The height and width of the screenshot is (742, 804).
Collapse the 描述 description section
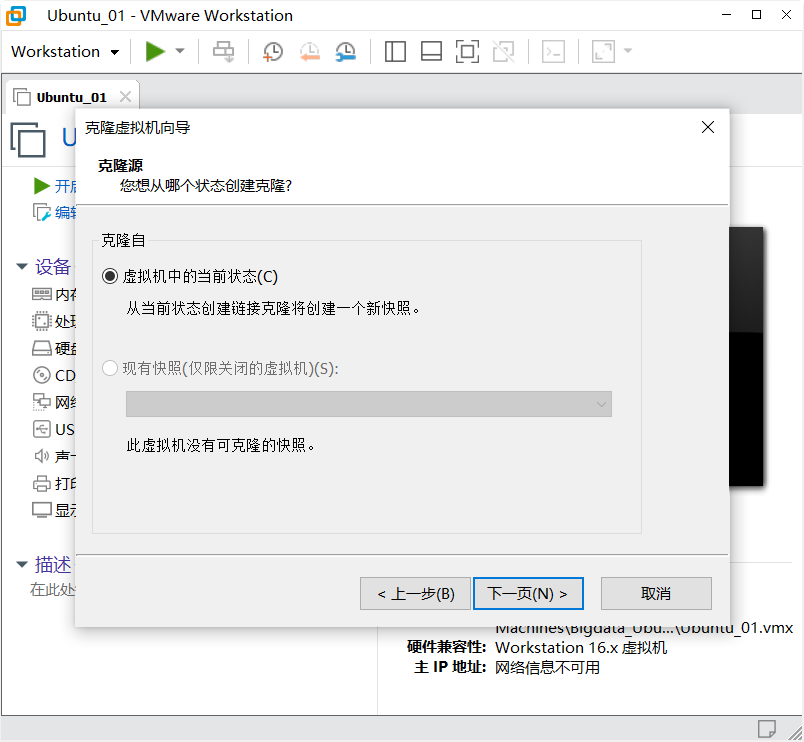(22, 564)
